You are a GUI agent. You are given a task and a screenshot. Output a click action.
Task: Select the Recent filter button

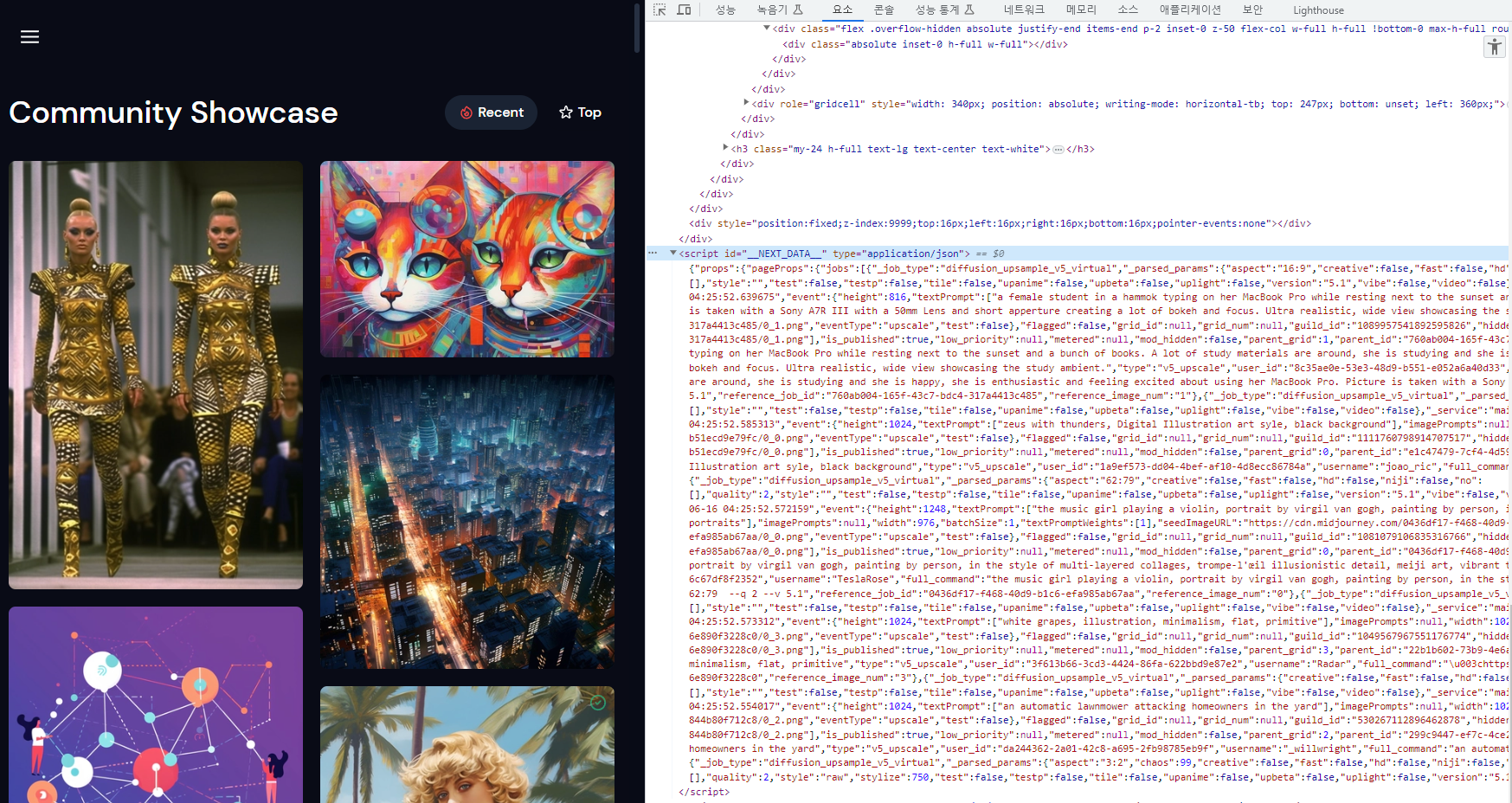coord(491,112)
